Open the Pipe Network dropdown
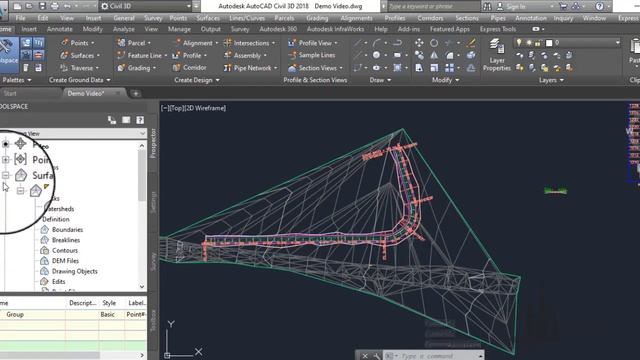640x360 pixels. coord(250,68)
